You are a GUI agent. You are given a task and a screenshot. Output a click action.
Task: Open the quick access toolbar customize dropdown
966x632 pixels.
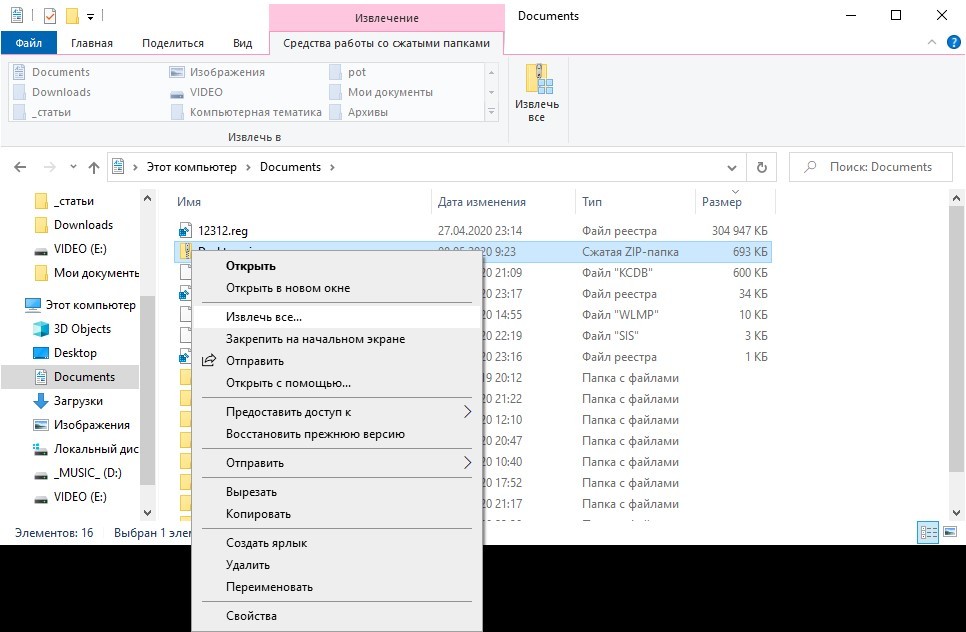coord(91,17)
